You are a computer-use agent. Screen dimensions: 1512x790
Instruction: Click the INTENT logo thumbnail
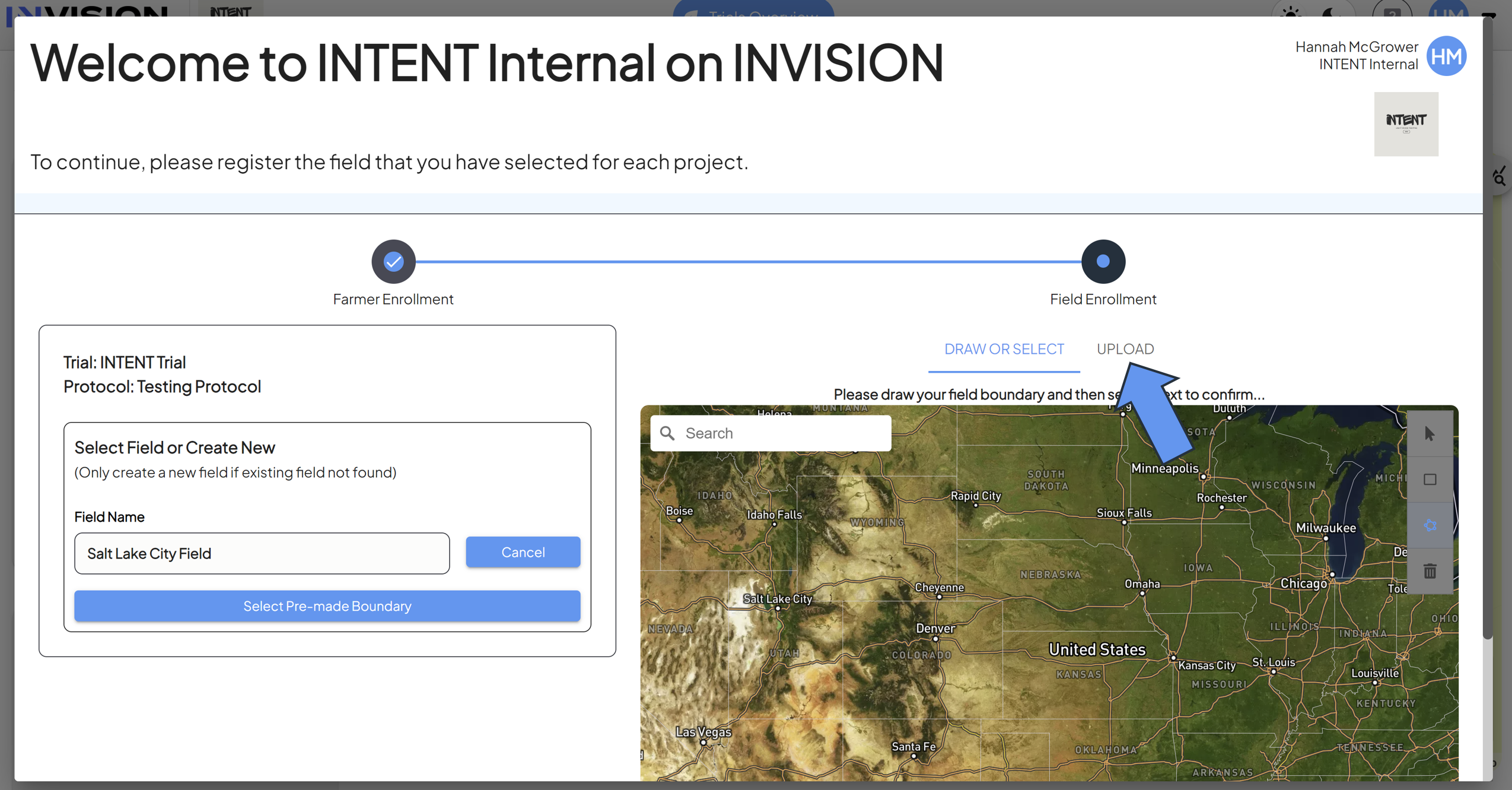1406,123
